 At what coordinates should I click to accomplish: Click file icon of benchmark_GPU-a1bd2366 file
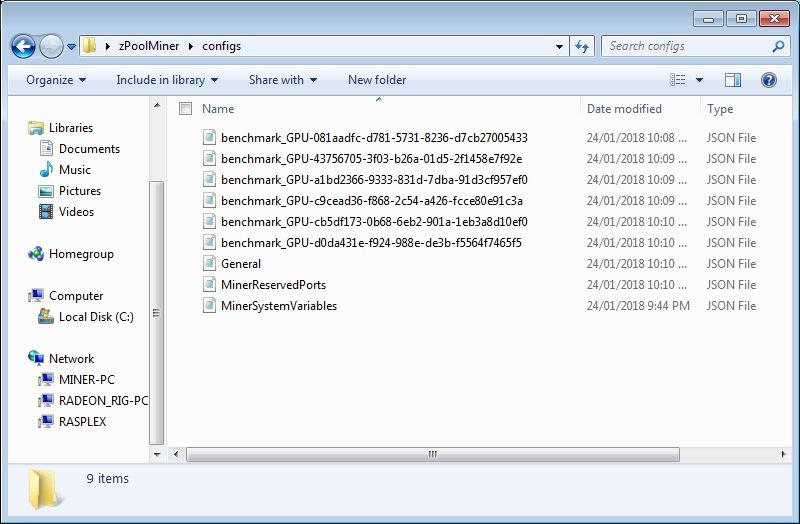(209, 179)
